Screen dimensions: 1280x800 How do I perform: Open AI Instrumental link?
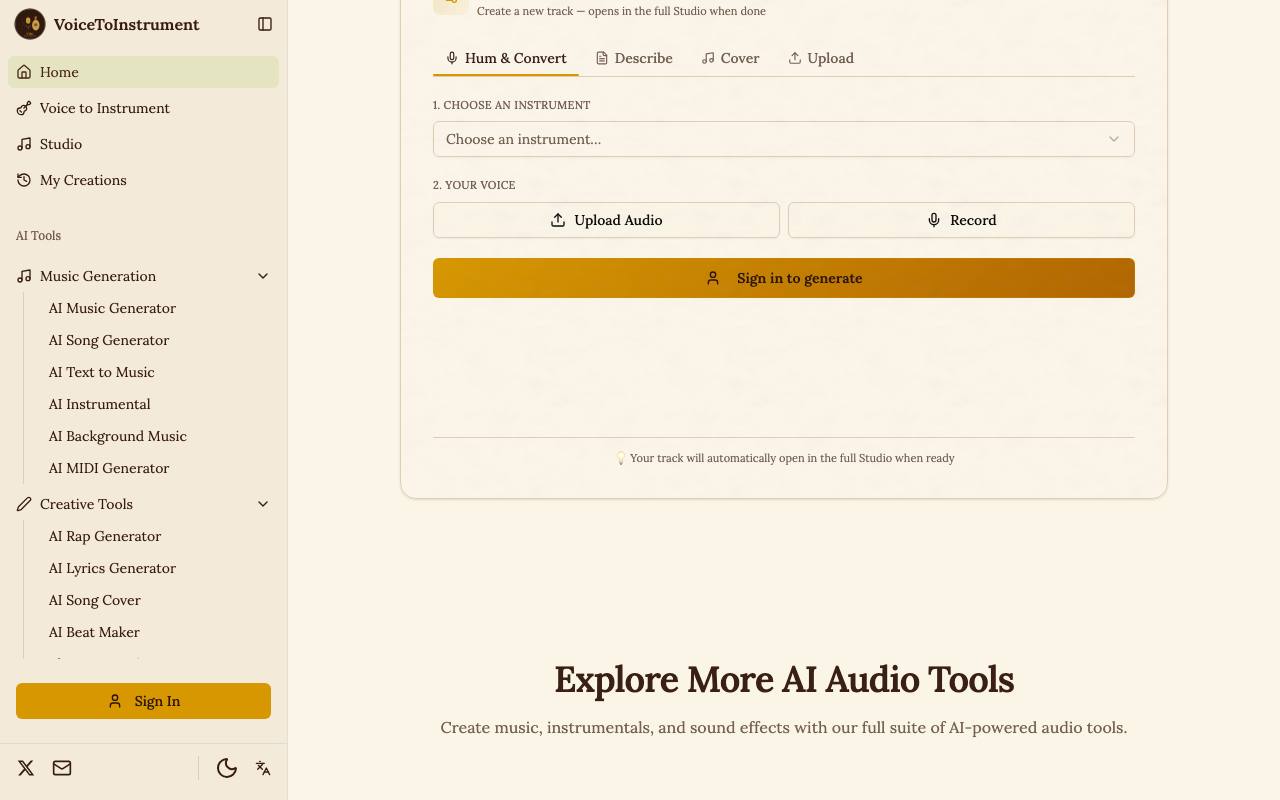(x=100, y=404)
